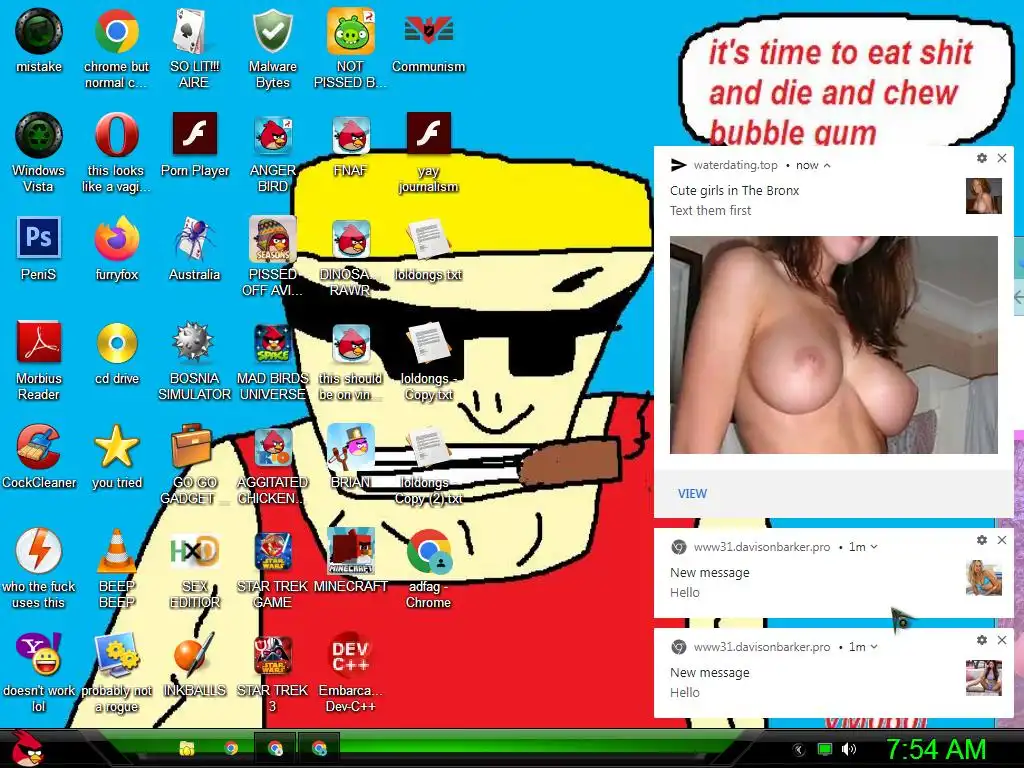1024x768 pixels.
Task: Open the 'BRIAN' slingshot bird icon
Action: point(350,456)
